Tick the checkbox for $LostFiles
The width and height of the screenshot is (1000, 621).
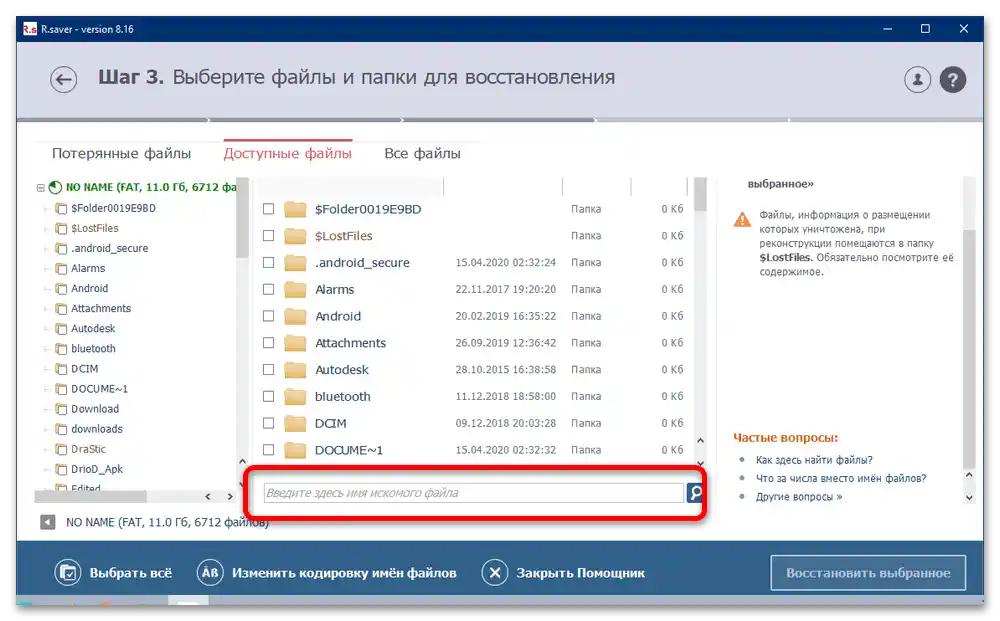point(268,236)
